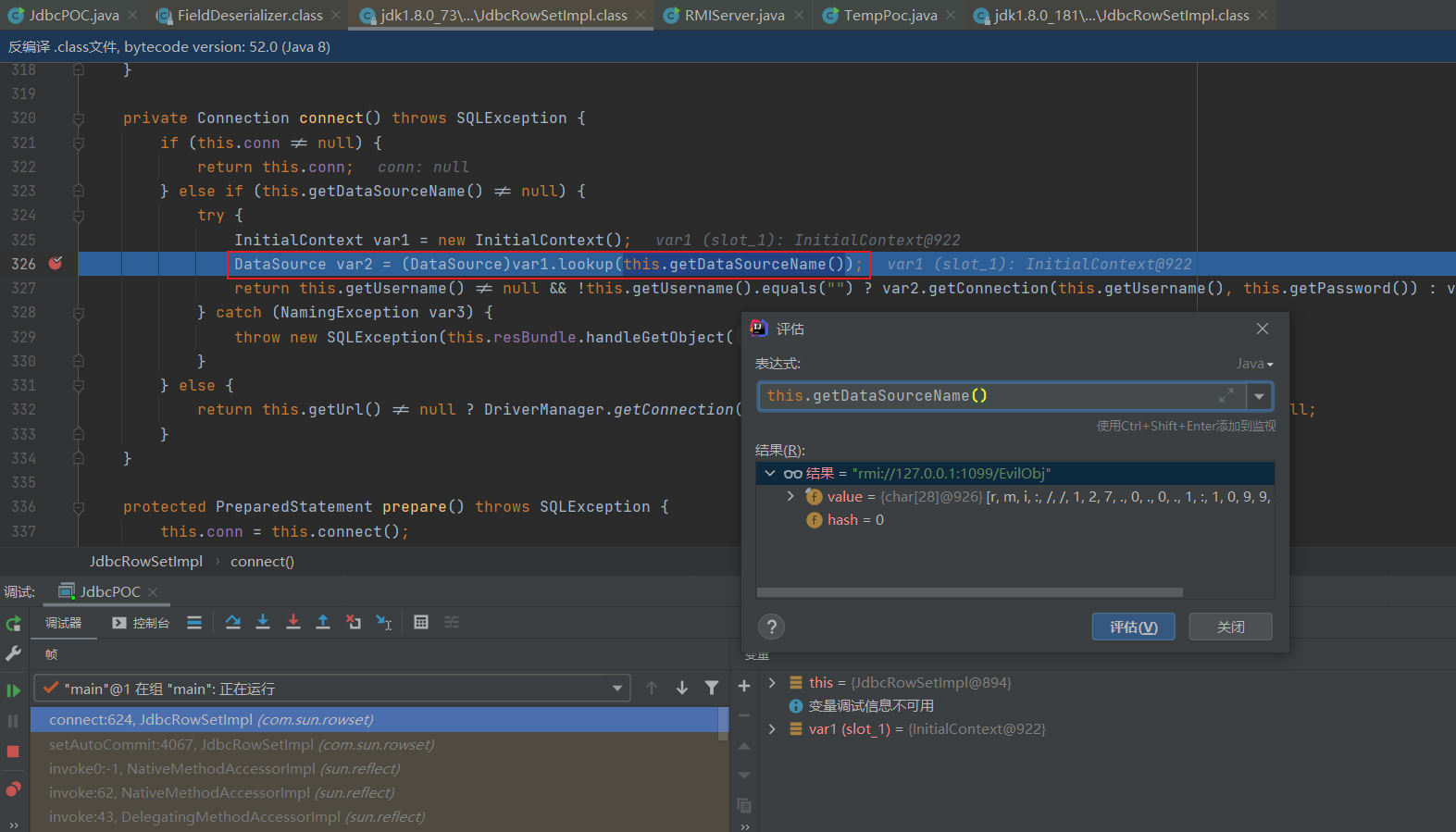Click the 关闭 button in the dialog
Viewport: 1456px width, 832px height.
[1230, 627]
